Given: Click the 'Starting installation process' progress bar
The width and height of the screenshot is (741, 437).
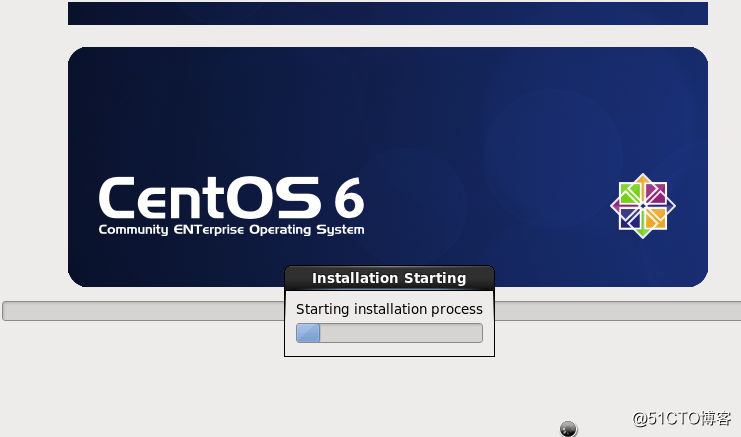Looking at the screenshot, I should (x=389, y=333).
